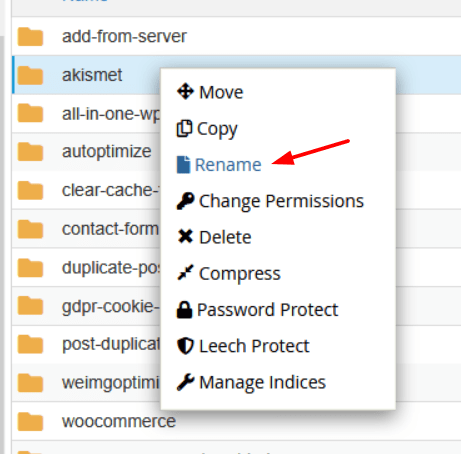This screenshot has width=461, height=454.
Task: Click the woocommerce folder icon
Action: coord(30,421)
